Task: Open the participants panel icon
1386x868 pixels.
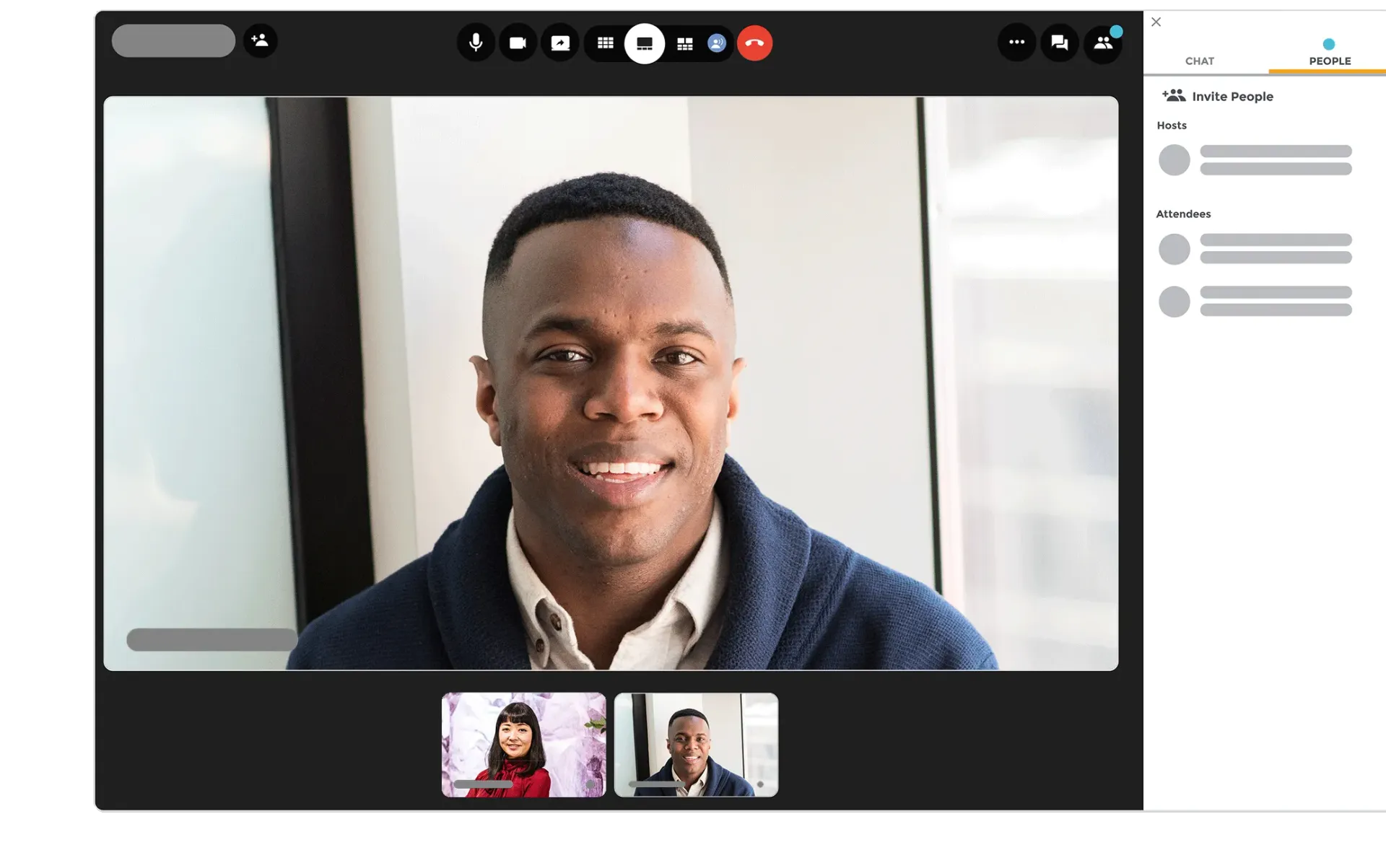Action: [1102, 43]
